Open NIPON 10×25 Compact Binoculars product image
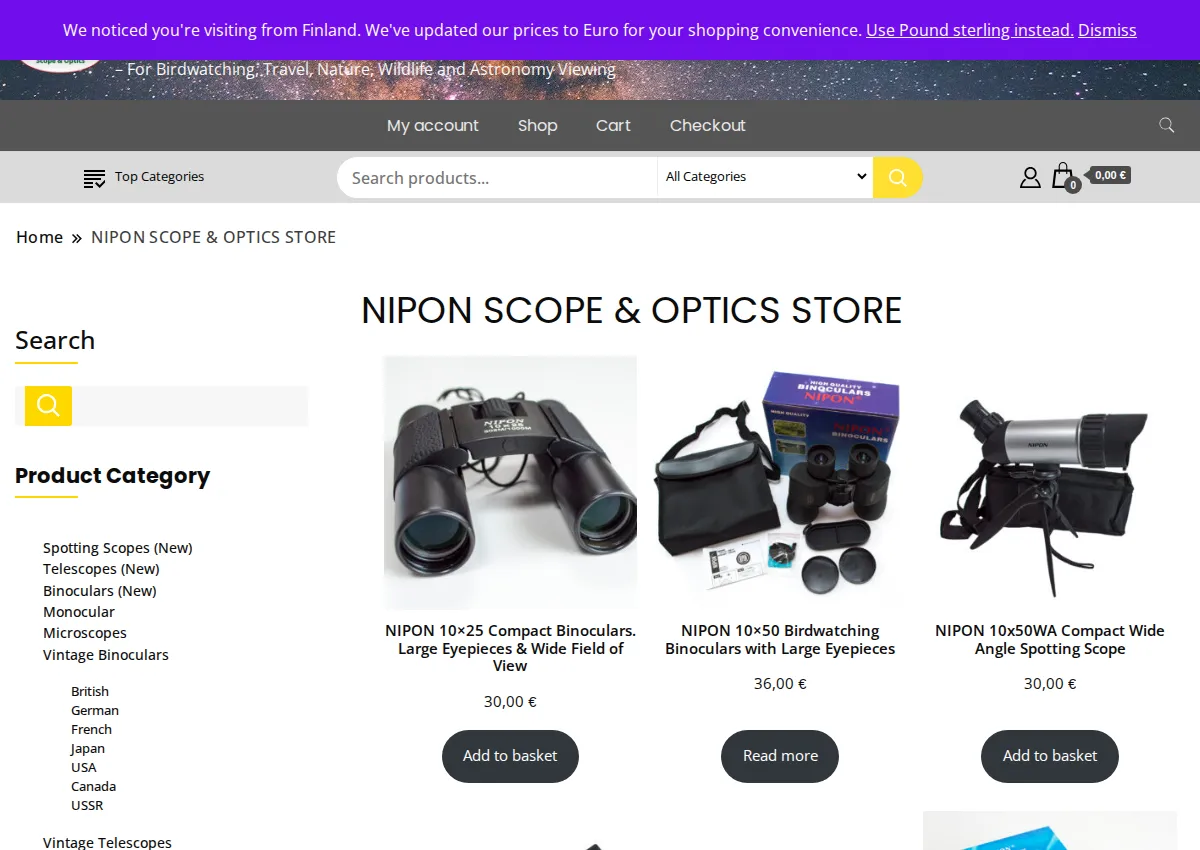 510,483
